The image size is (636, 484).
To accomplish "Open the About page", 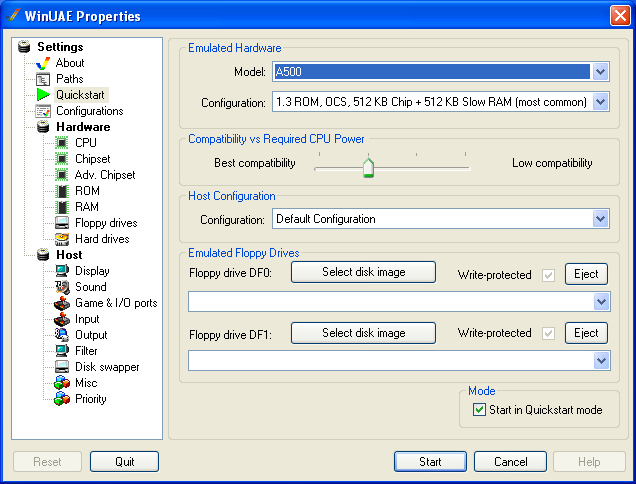I will 70,63.
